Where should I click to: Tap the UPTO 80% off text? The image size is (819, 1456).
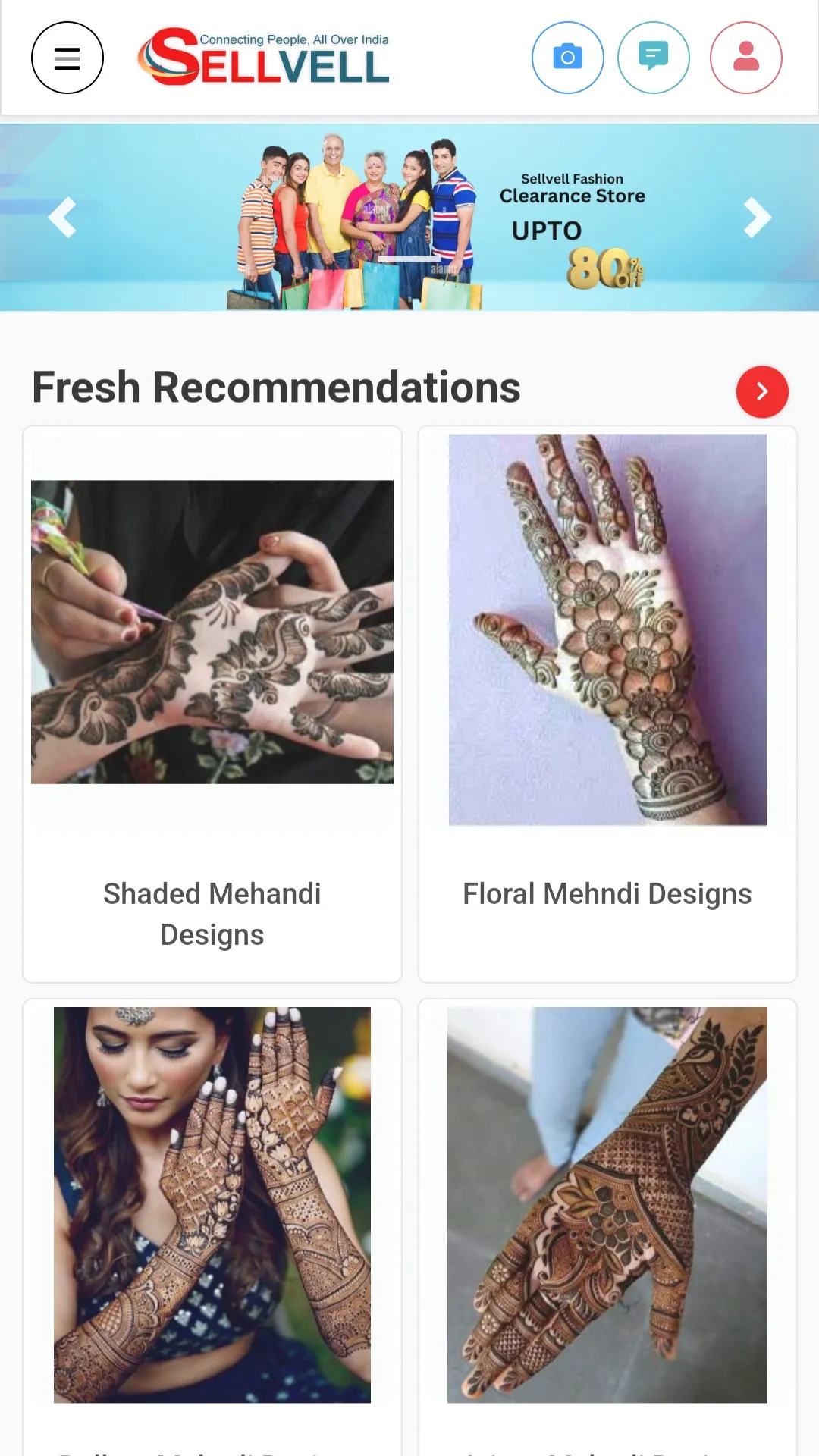point(578,254)
